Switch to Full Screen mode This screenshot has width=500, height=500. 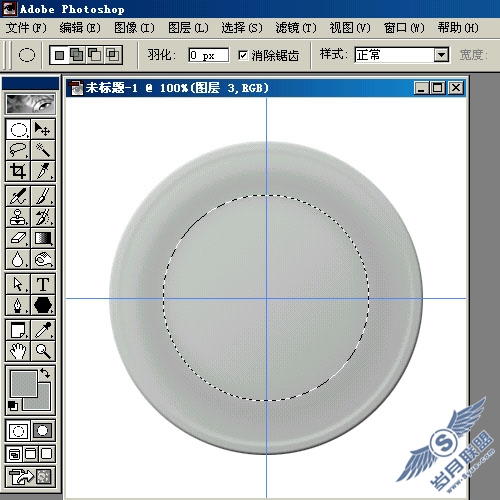coord(46,454)
